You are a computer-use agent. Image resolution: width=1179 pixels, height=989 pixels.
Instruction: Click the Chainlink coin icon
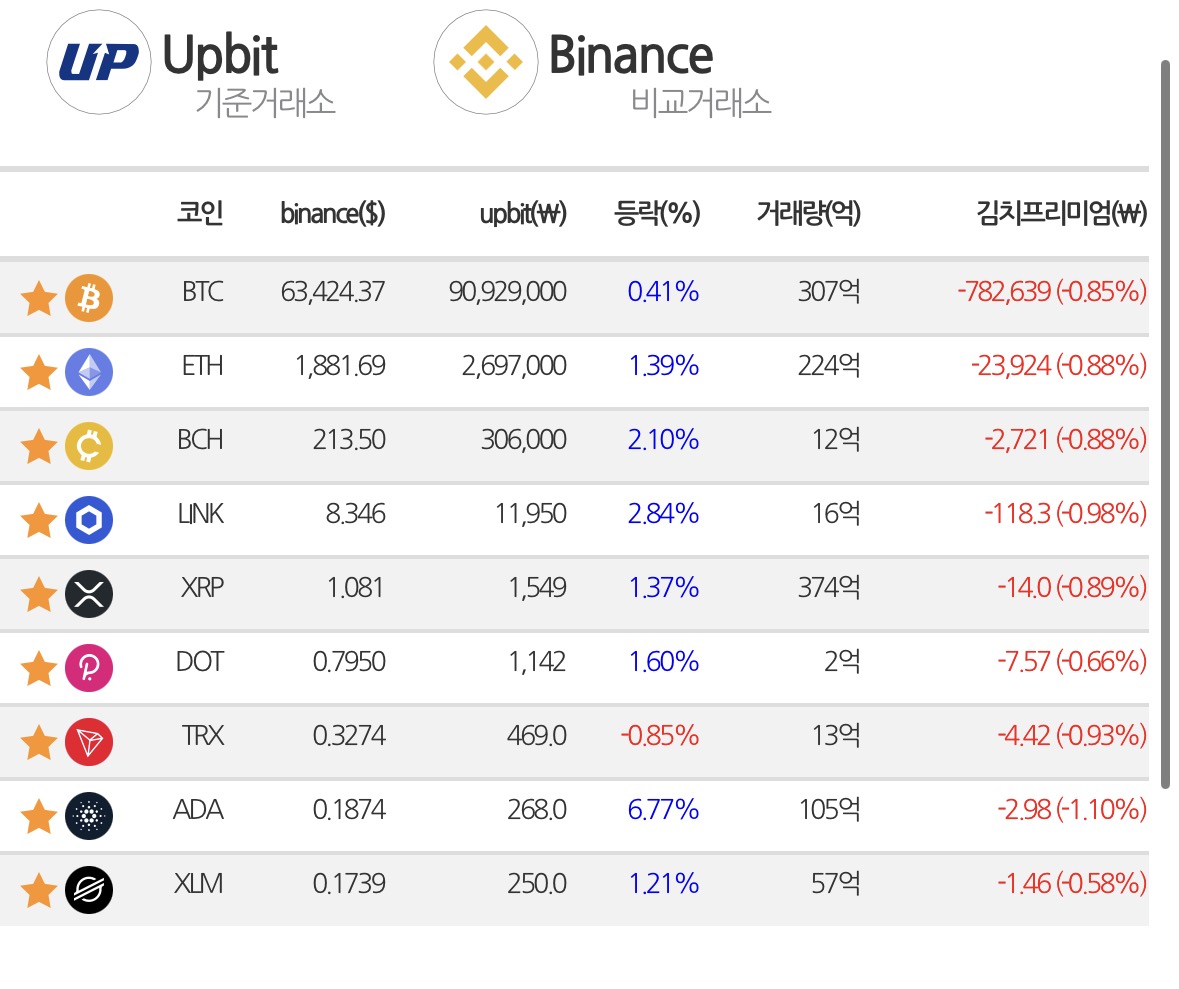click(89, 520)
